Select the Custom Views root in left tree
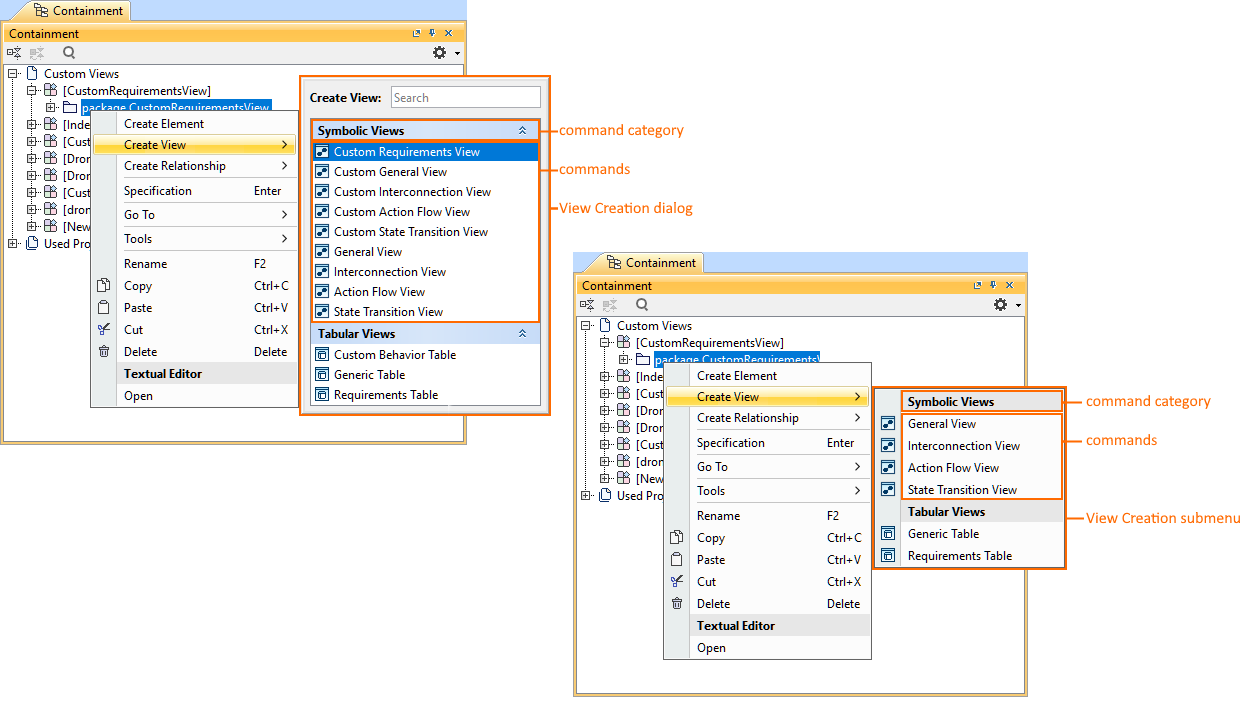 click(x=81, y=74)
